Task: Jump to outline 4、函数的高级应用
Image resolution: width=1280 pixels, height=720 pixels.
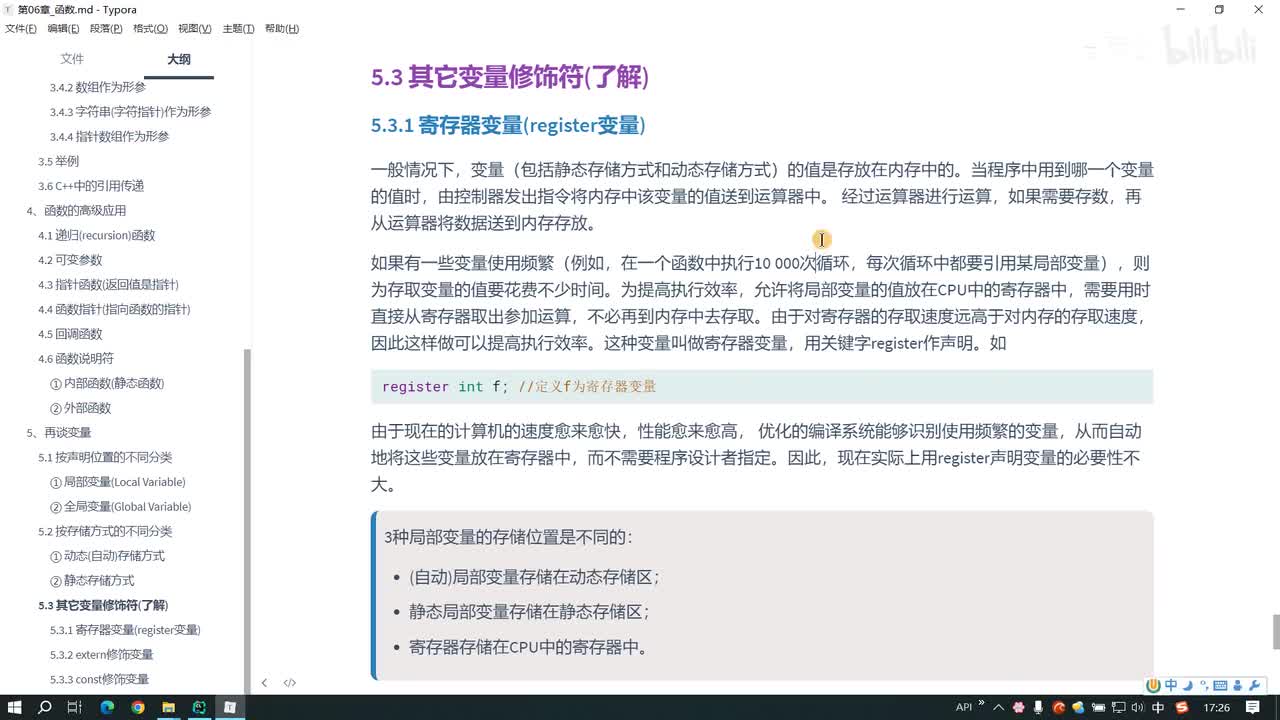Action: coord(76,210)
